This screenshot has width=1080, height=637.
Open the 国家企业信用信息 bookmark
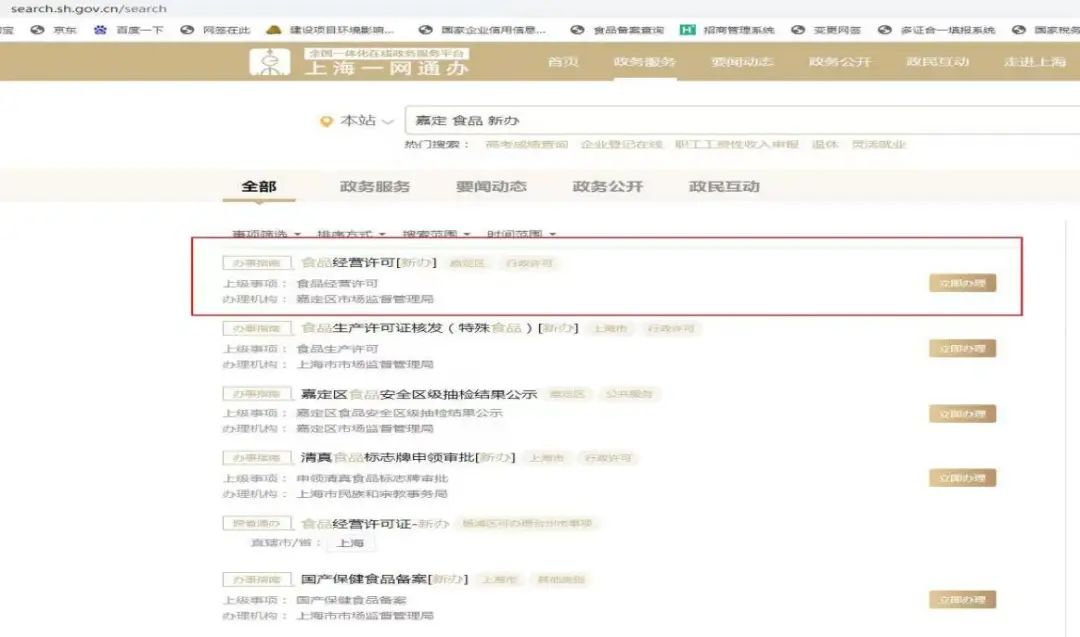pos(425,30)
